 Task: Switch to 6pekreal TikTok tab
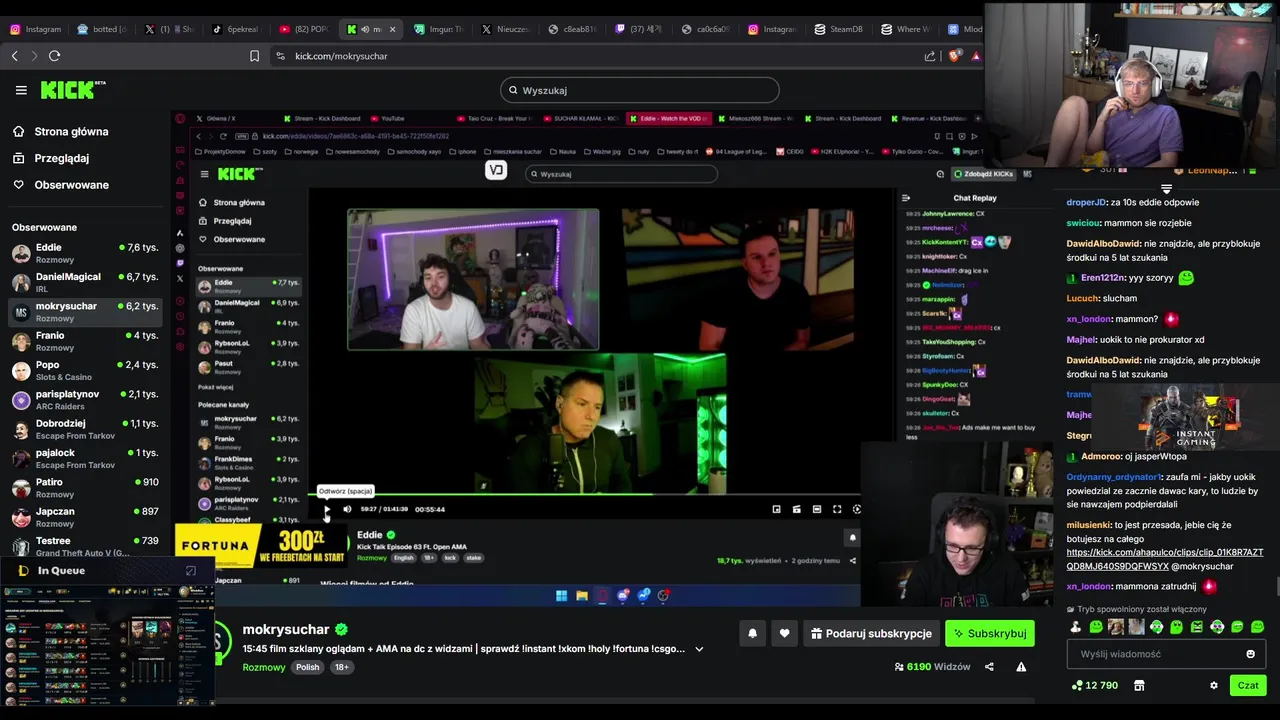tap(235, 29)
